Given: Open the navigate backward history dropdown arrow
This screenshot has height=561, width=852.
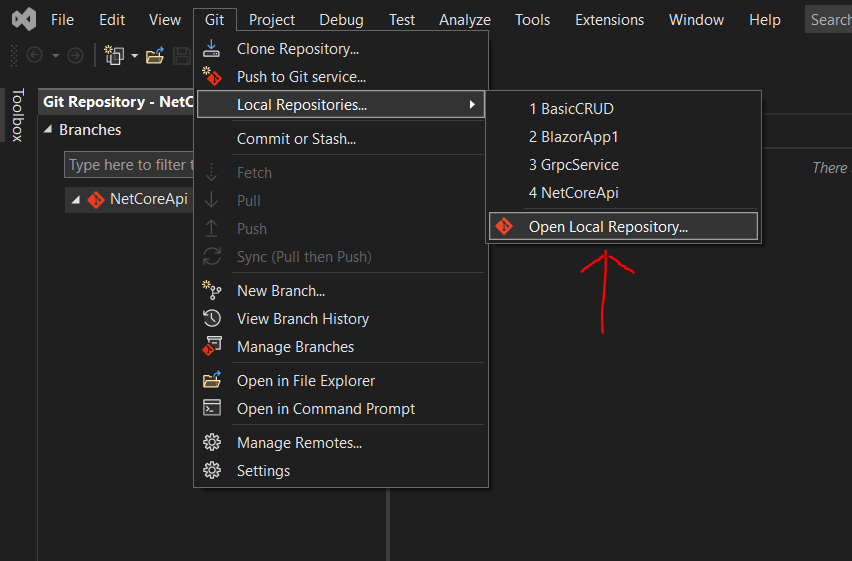Looking at the screenshot, I should pos(55,55).
